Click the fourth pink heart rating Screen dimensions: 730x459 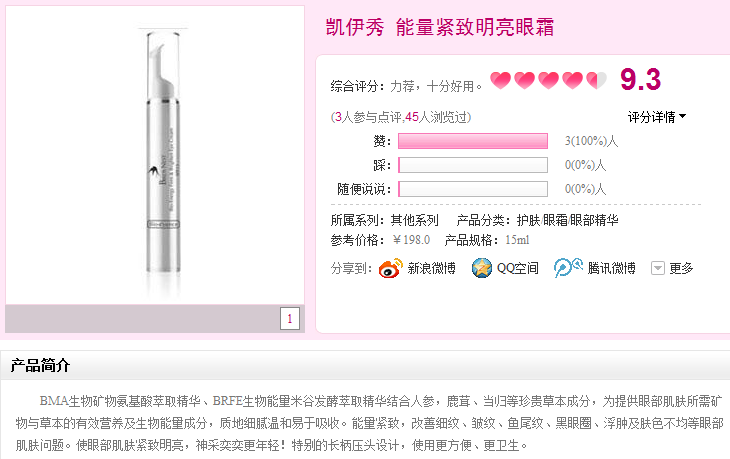pos(573,81)
